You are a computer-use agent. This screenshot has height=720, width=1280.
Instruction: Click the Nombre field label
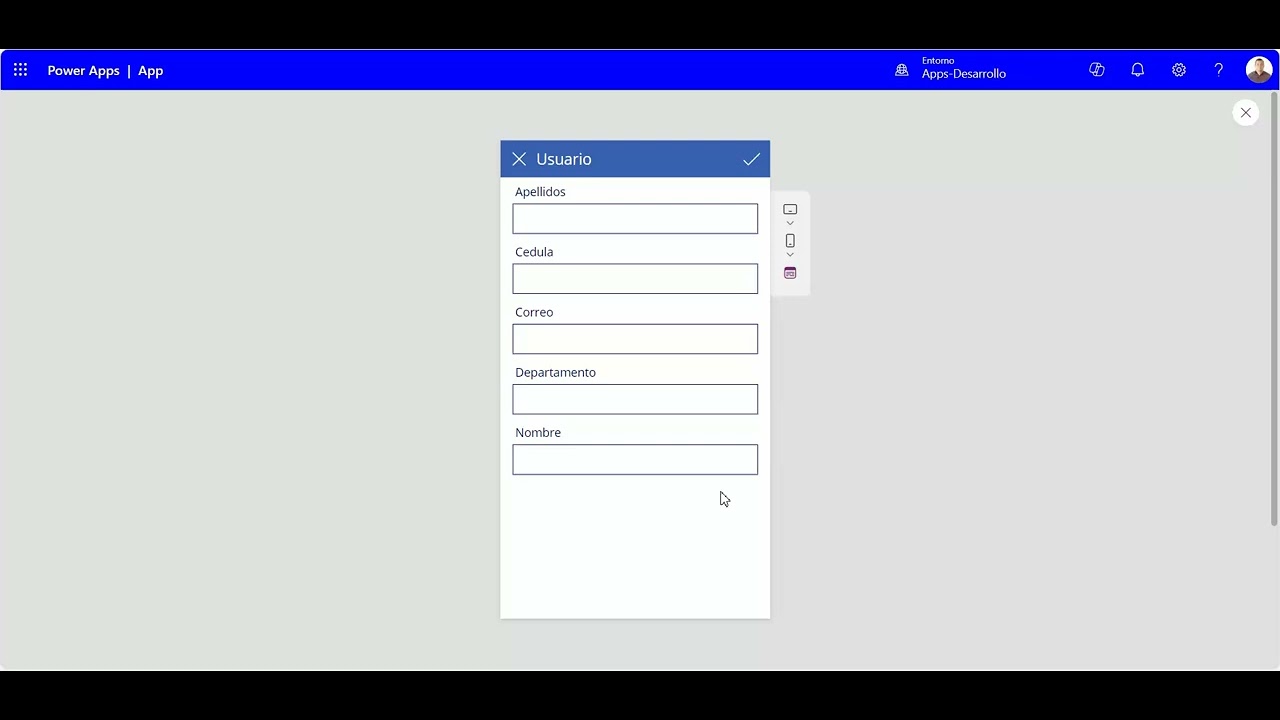pos(538,432)
